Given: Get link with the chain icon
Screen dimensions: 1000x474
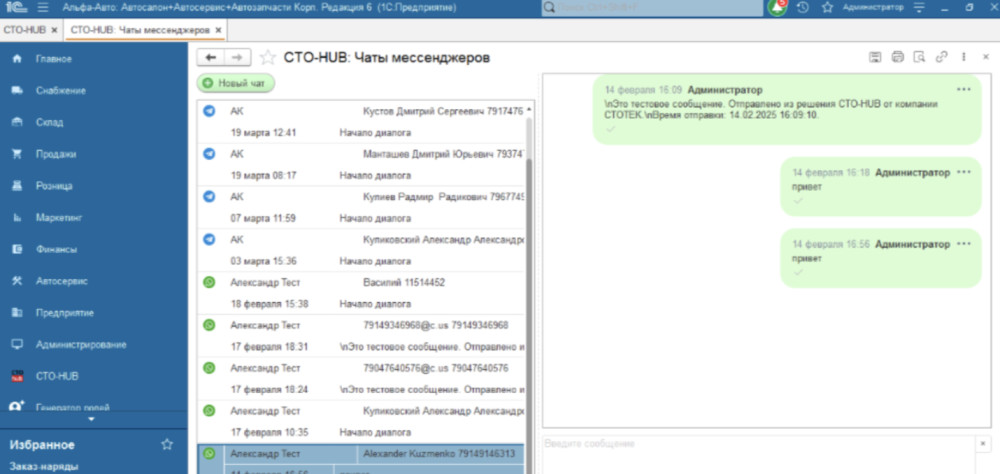Looking at the screenshot, I should tap(941, 57).
